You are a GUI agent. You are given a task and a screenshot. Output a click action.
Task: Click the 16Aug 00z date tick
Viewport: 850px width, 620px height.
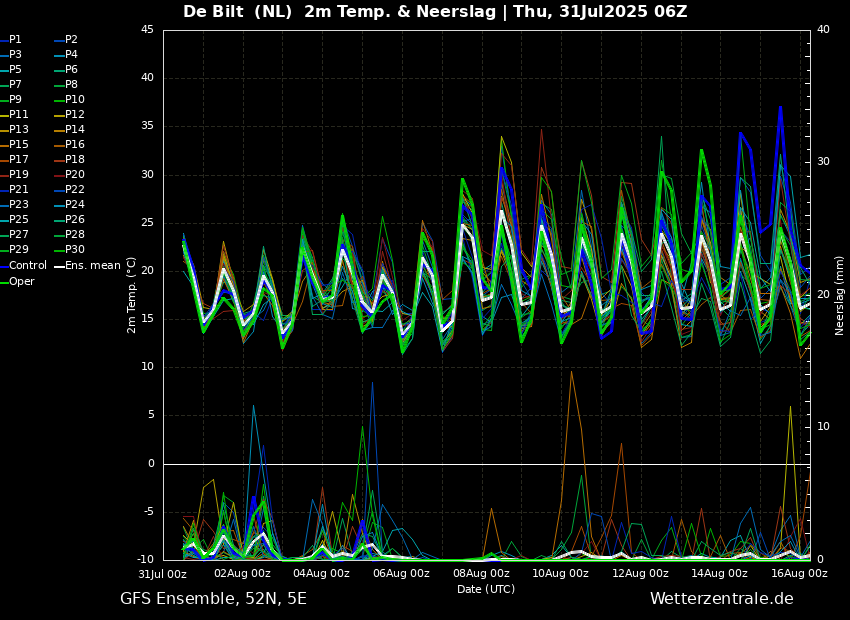click(799, 574)
